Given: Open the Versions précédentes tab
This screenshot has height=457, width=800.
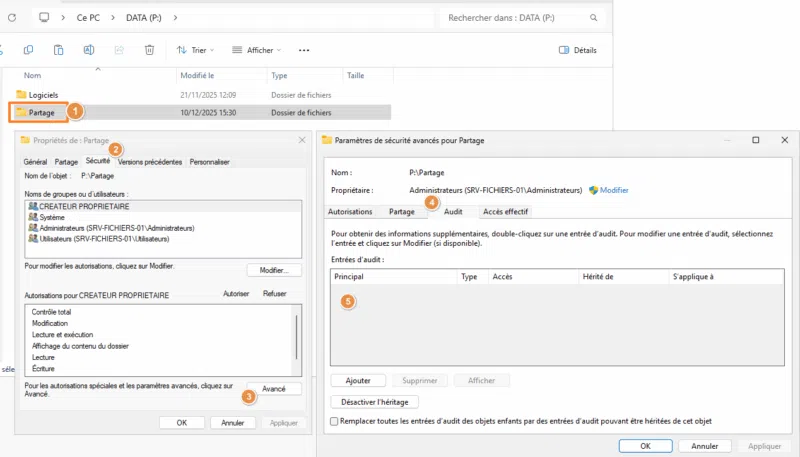Looking at the screenshot, I should pos(150,161).
